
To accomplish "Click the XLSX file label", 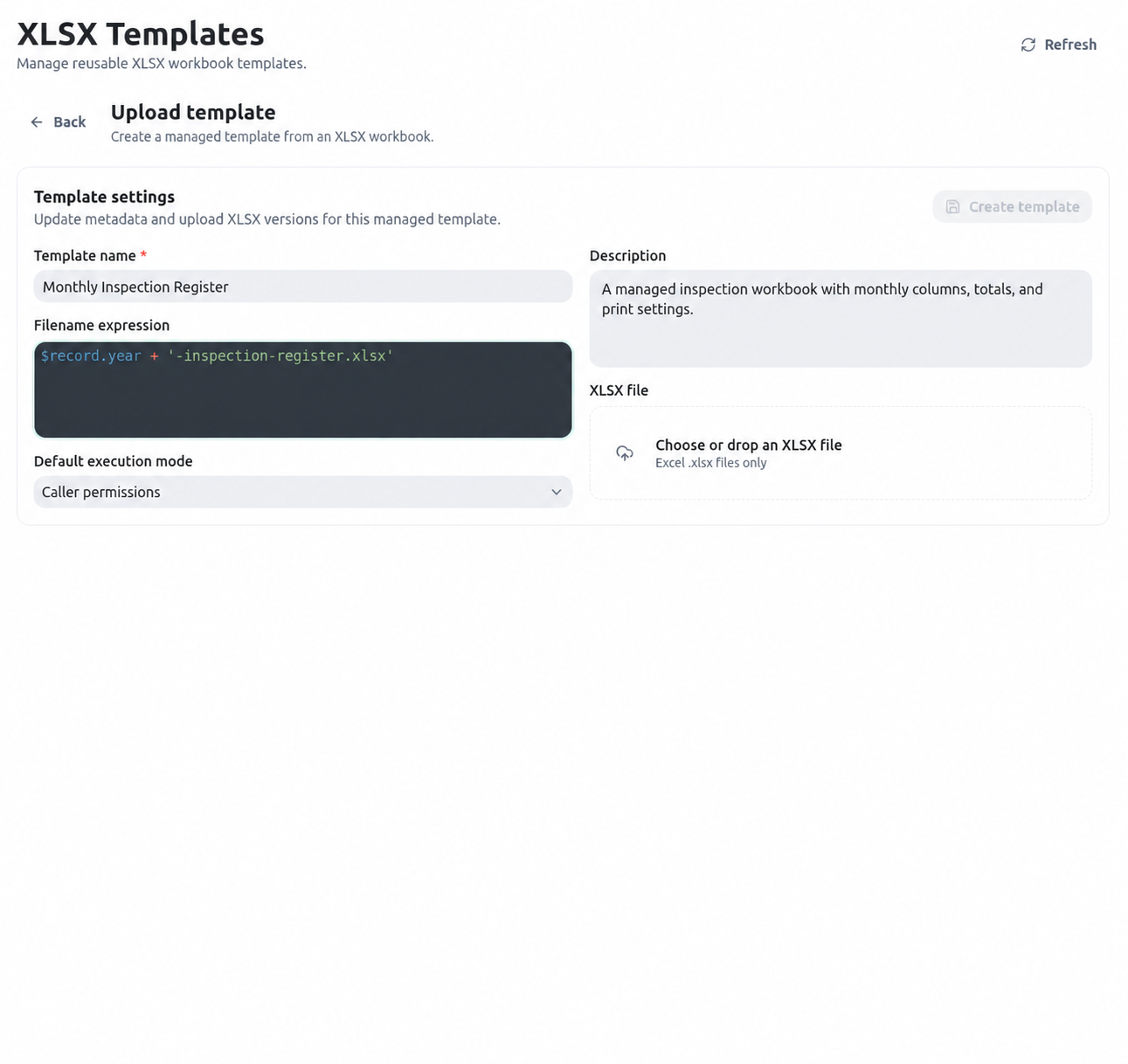I will [619, 390].
